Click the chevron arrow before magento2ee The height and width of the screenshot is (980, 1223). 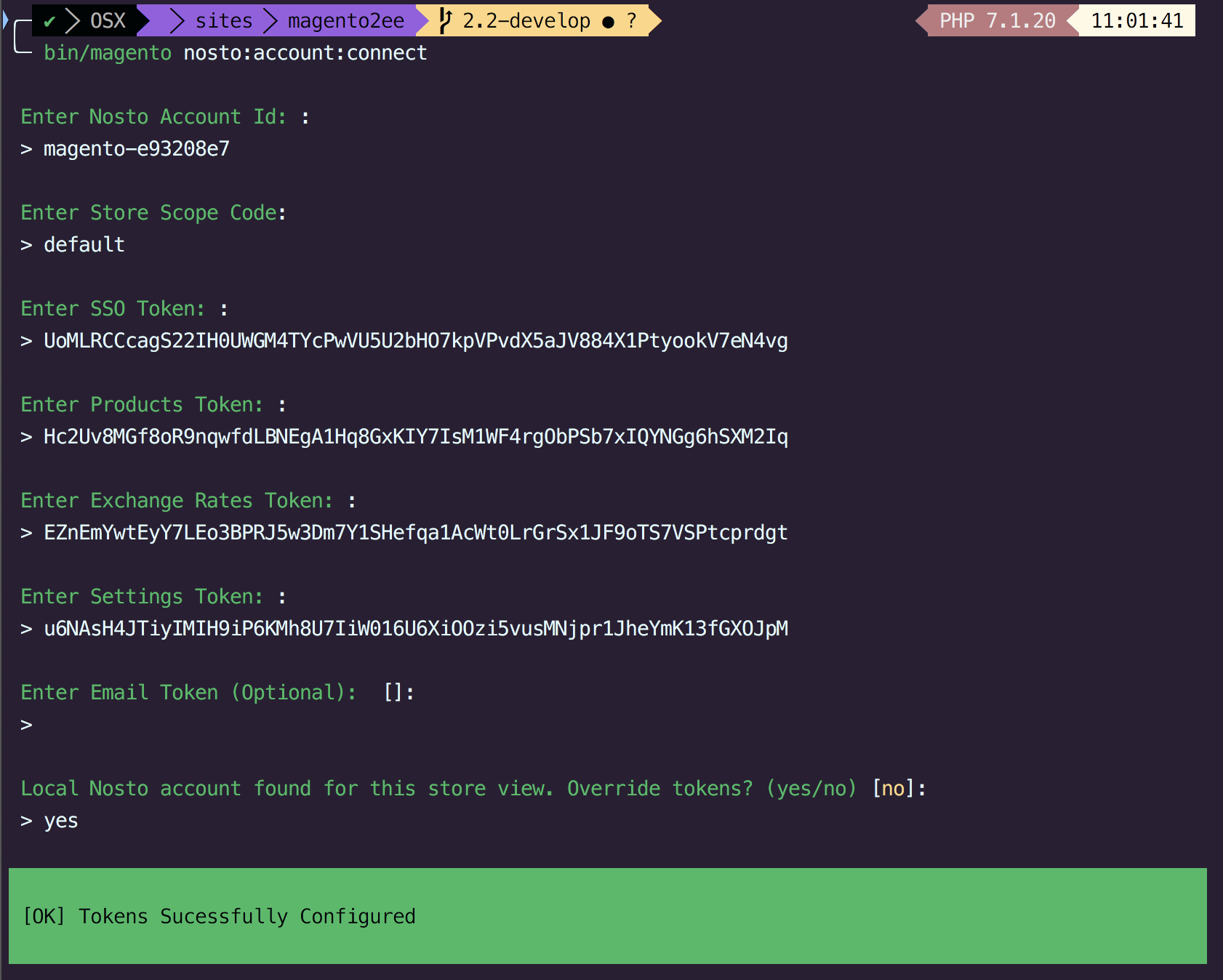pos(270,21)
